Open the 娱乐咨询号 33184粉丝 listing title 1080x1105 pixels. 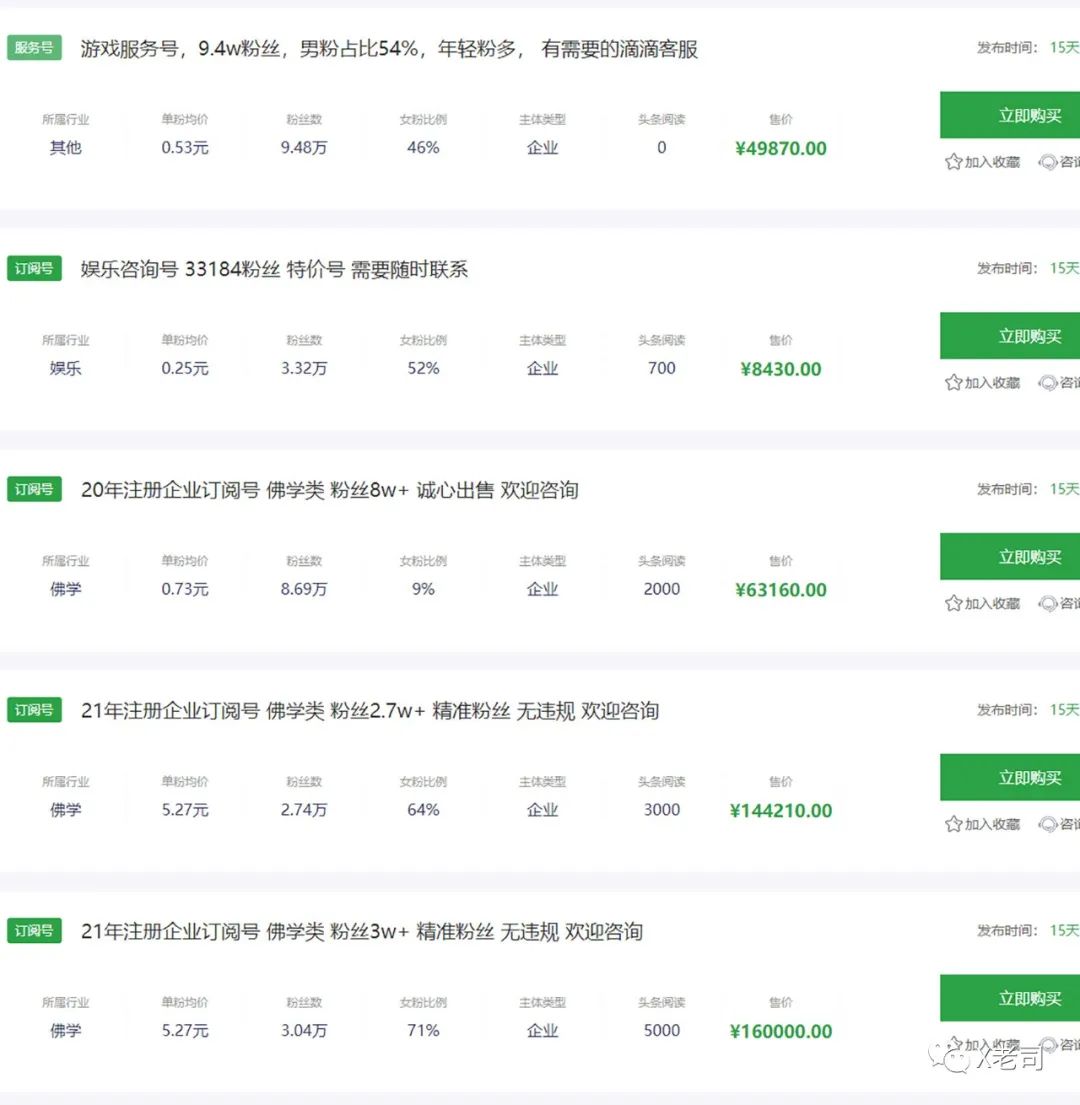click(x=274, y=269)
